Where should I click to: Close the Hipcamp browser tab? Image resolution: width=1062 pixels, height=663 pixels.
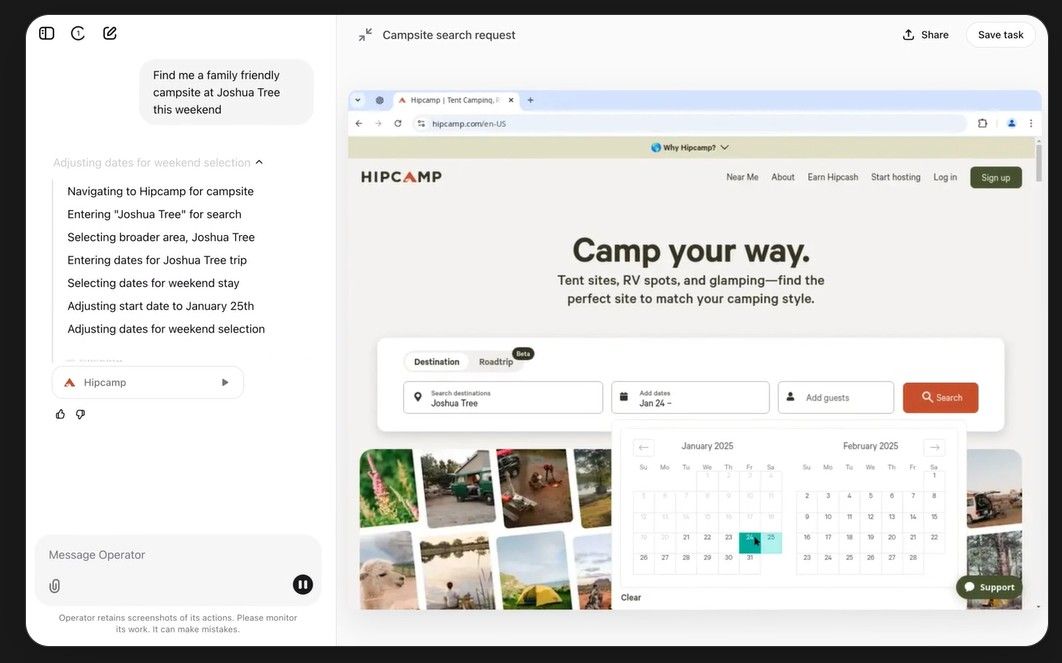pyautogui.click(x=511, y=100)
